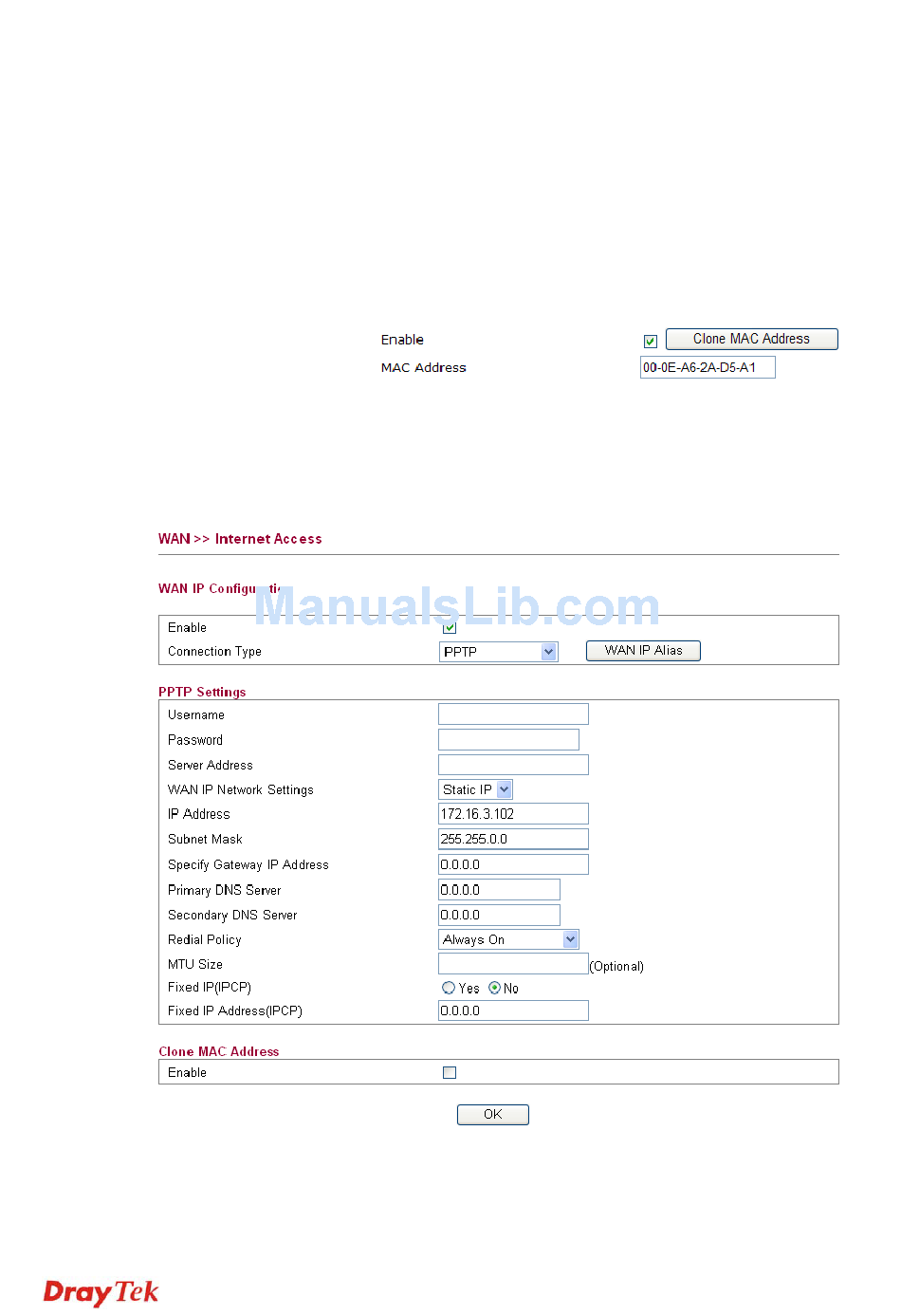Click the PPTP Settings section title
The width and height of the screenshot is (901, 1316).
202,692
